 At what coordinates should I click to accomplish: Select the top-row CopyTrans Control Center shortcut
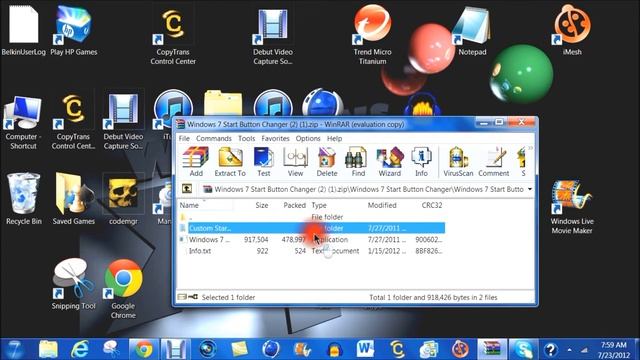[x=173, y=35]
